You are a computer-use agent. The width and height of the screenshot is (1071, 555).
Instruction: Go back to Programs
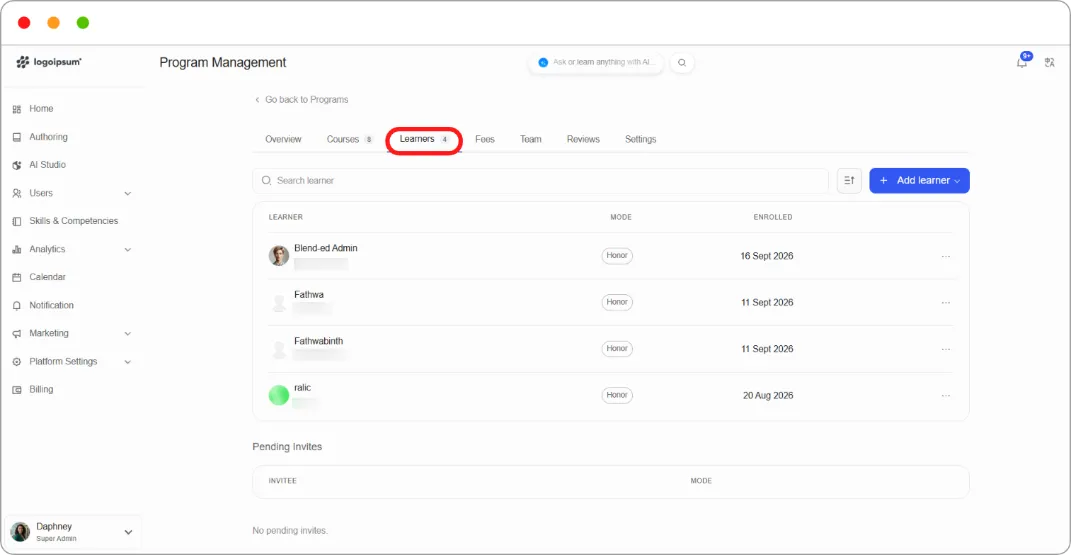click(x=302, y=100)
